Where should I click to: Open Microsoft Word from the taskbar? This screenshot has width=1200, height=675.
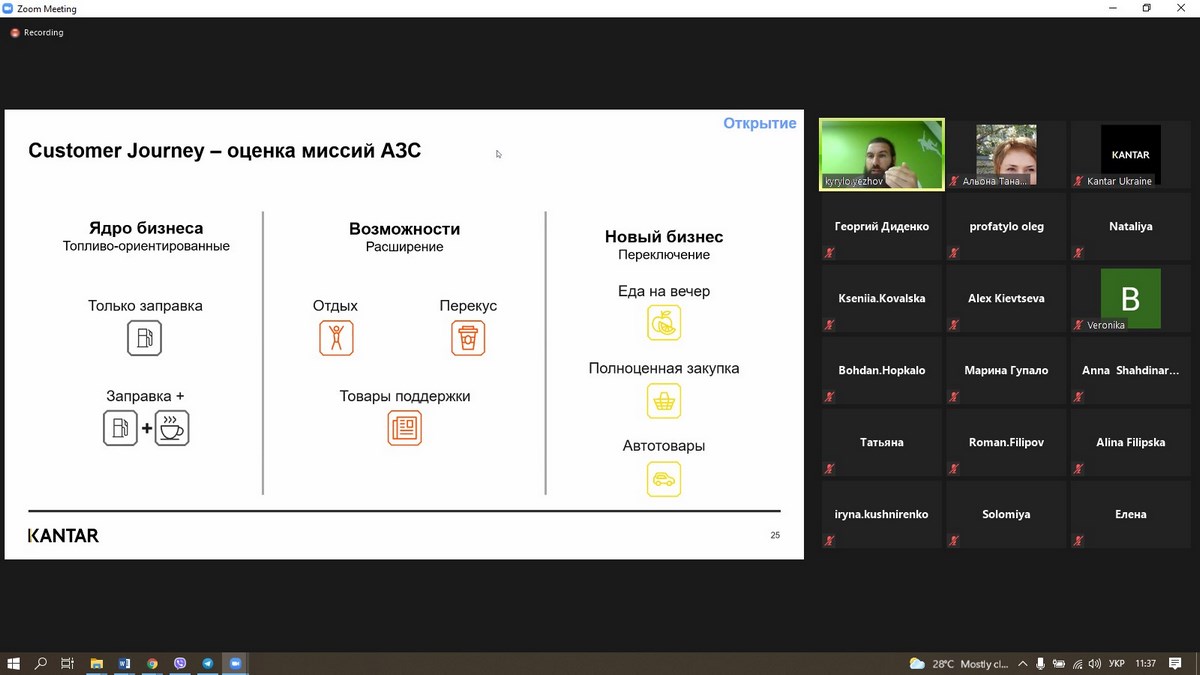click(125, 663)
